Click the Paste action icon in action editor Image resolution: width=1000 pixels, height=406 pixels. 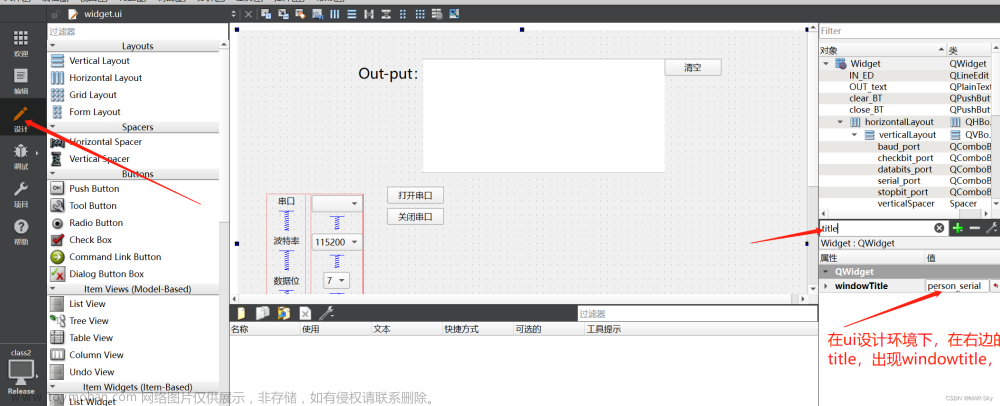coord(283,313)
